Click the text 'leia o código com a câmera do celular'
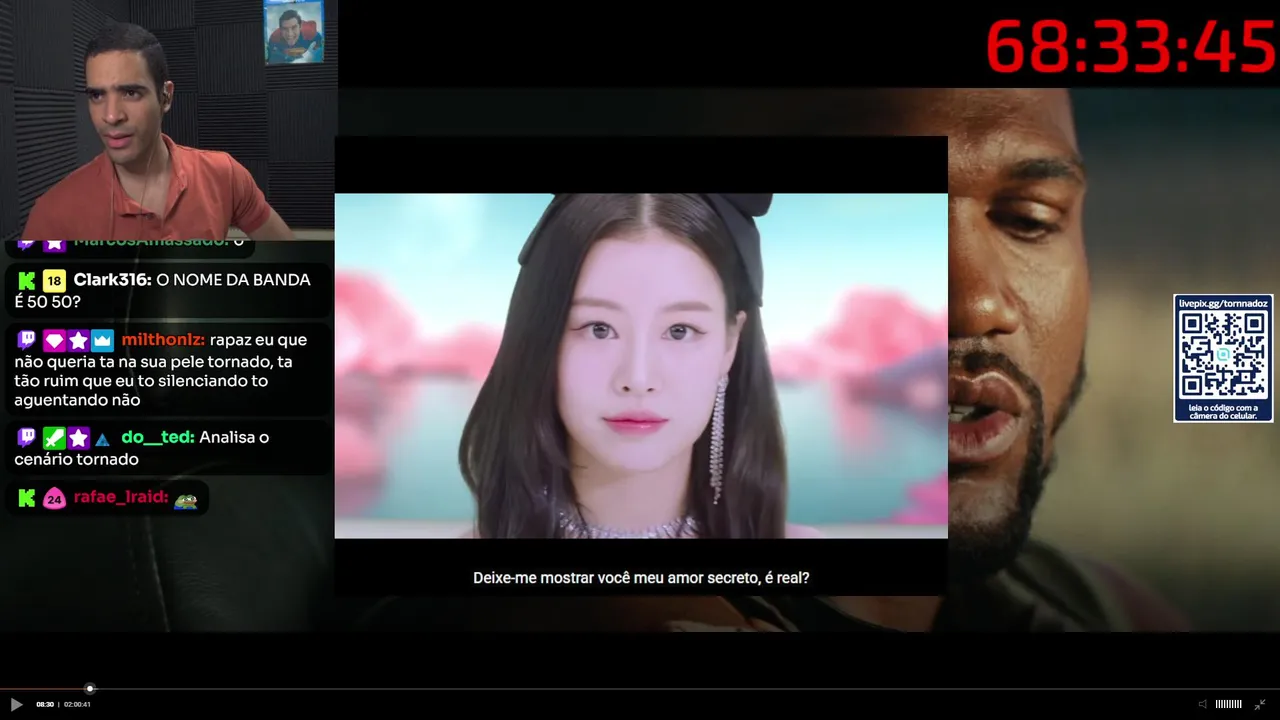This screenshot has height=720, width=1280. point(1223,411)
